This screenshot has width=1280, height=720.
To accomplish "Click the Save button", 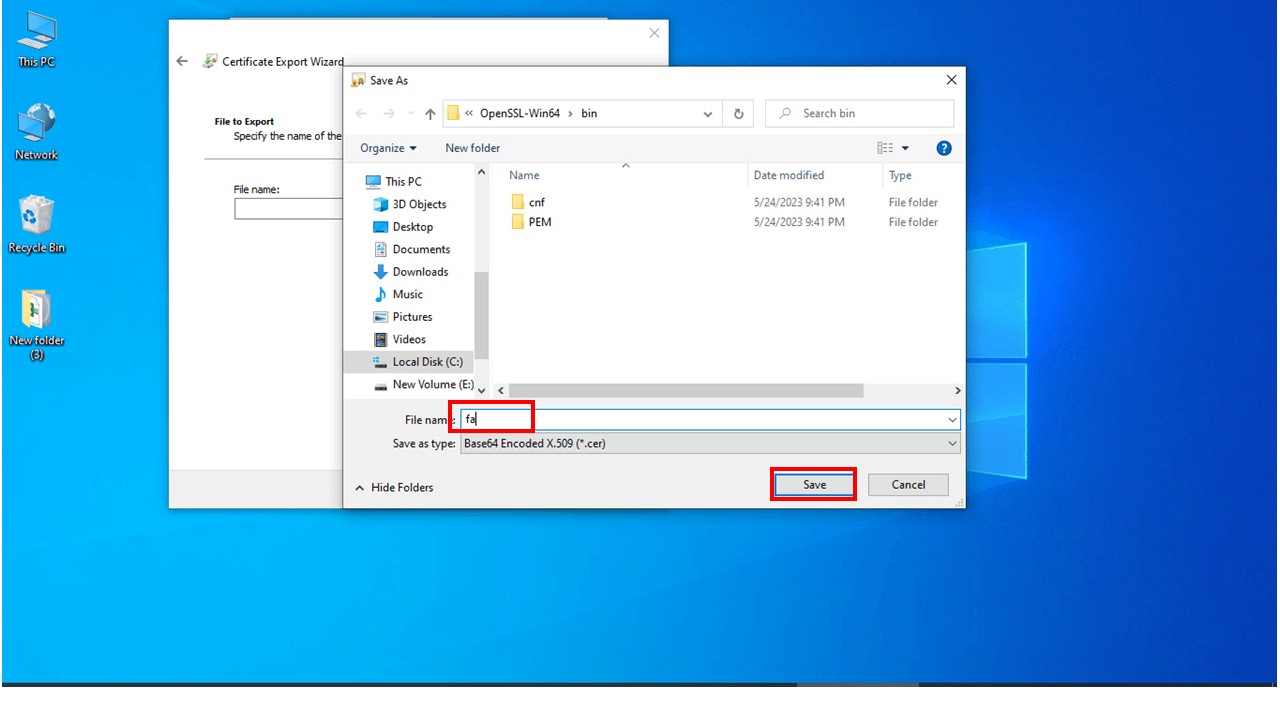I will (814, 485).
